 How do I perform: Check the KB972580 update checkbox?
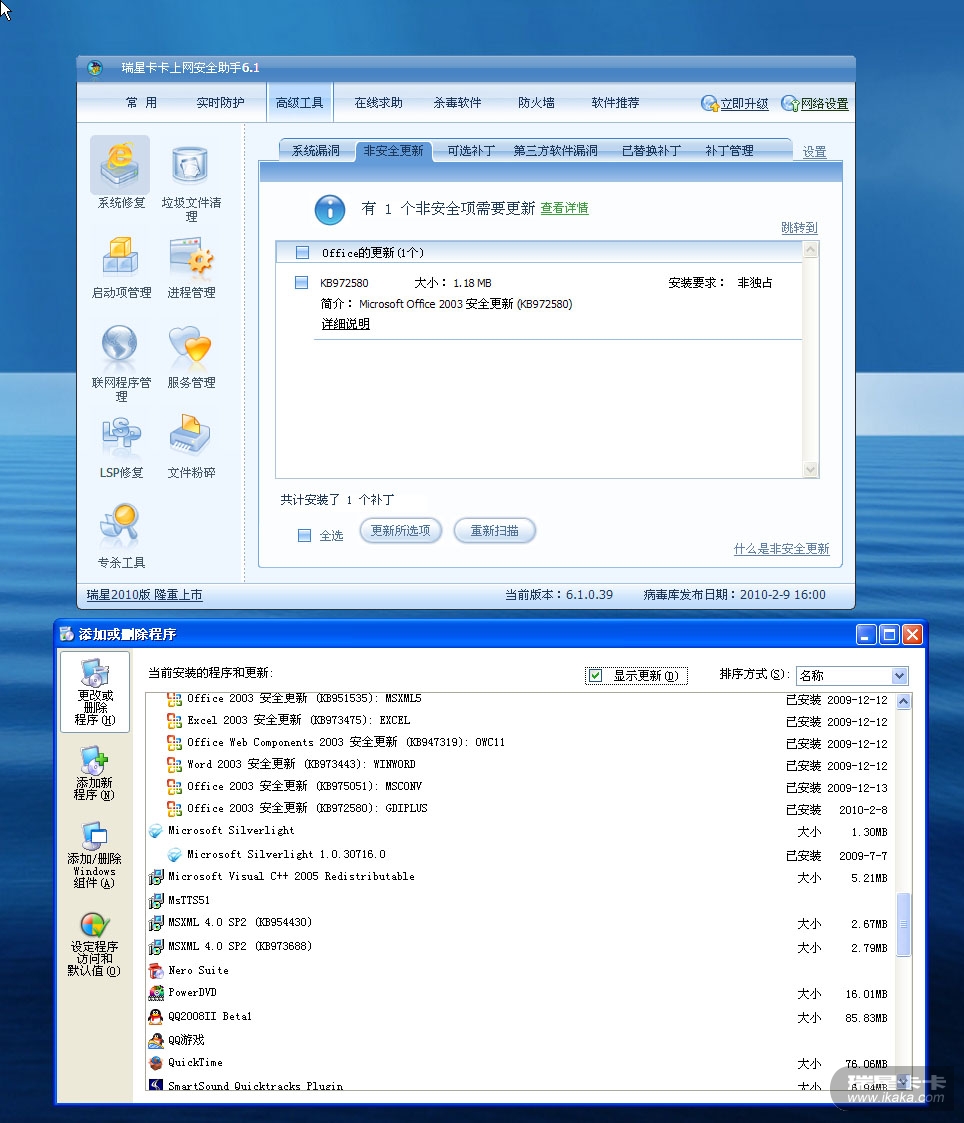tap(302, 283)
